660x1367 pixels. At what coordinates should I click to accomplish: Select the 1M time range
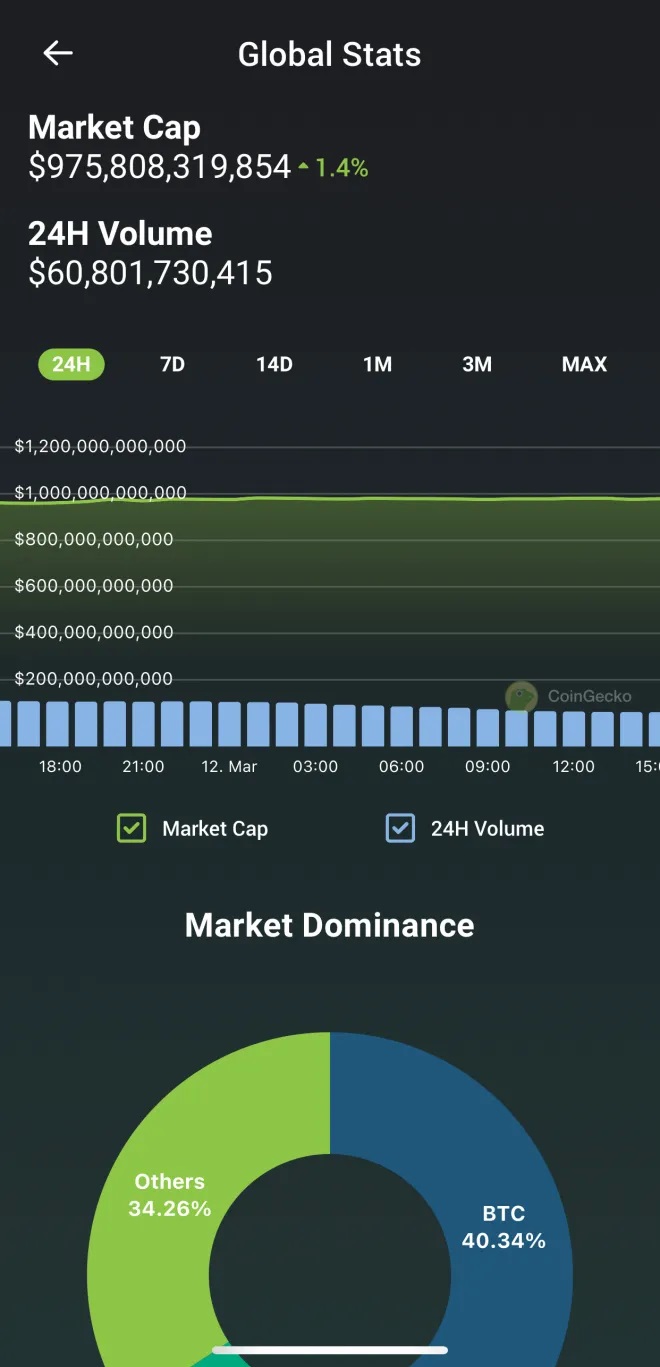(377, 364)
